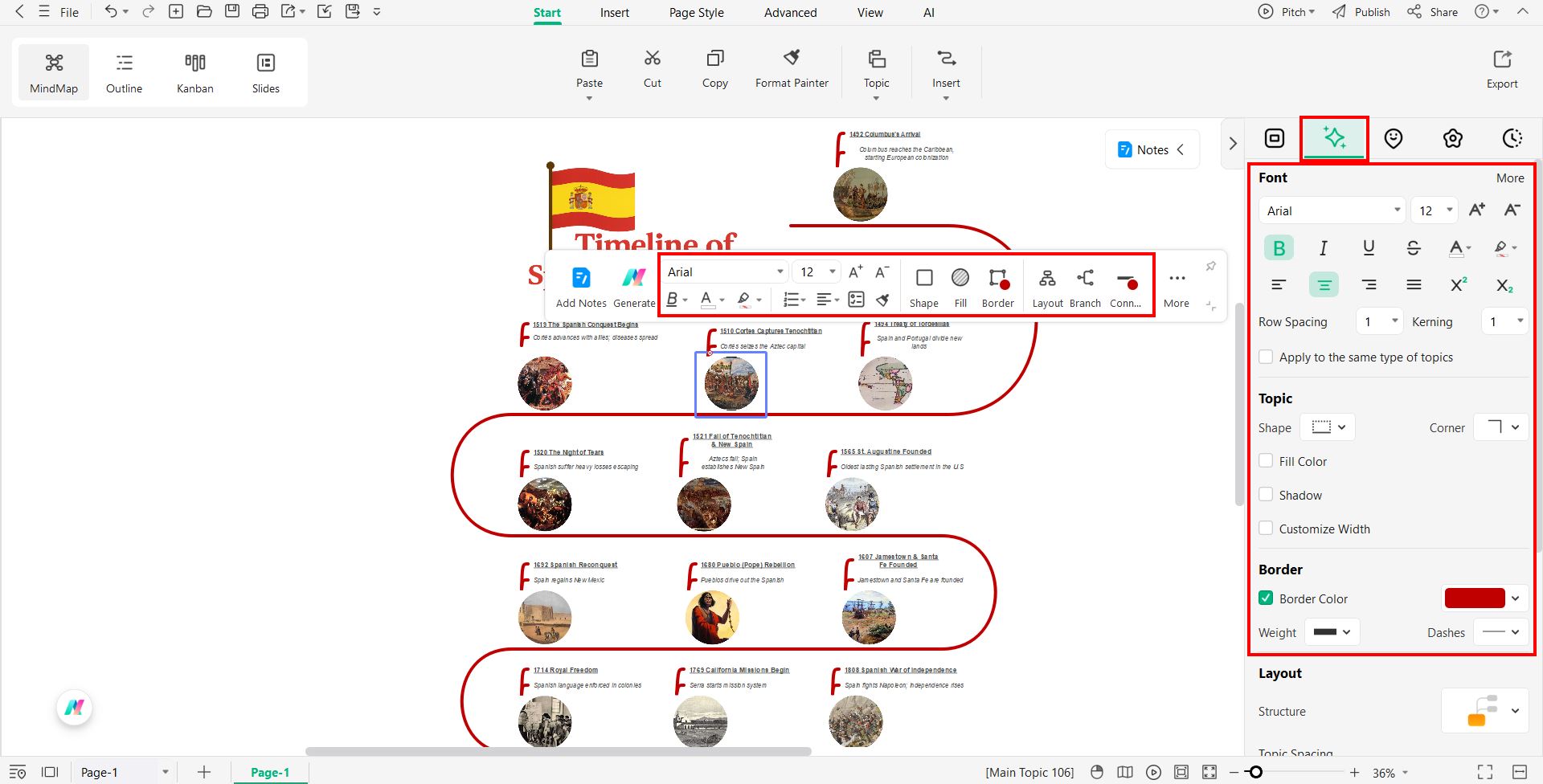Viewport: 1543px width, 784px height.
Task: Open the AI style sparkle panel tab
Action: click(1334, 138)
